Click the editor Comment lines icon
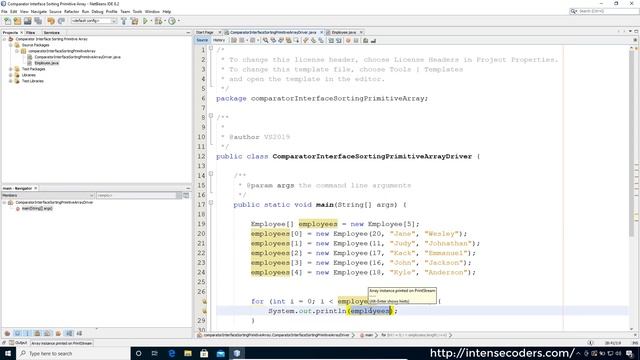Screen dimensions: 640x360 click(366, 40)
